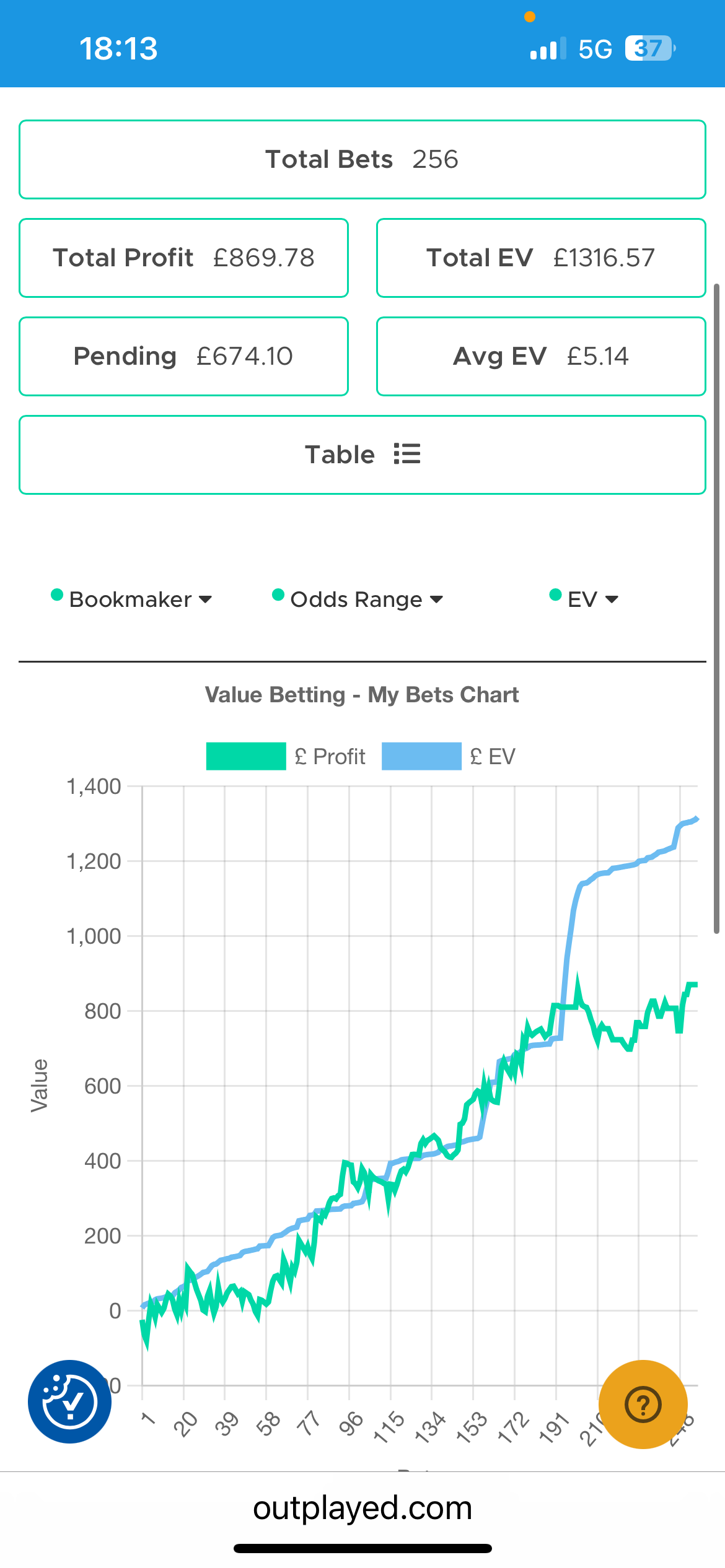Expand the EV filter dropdown
This screenshot has height=1568, width=725.
[584, 599]
